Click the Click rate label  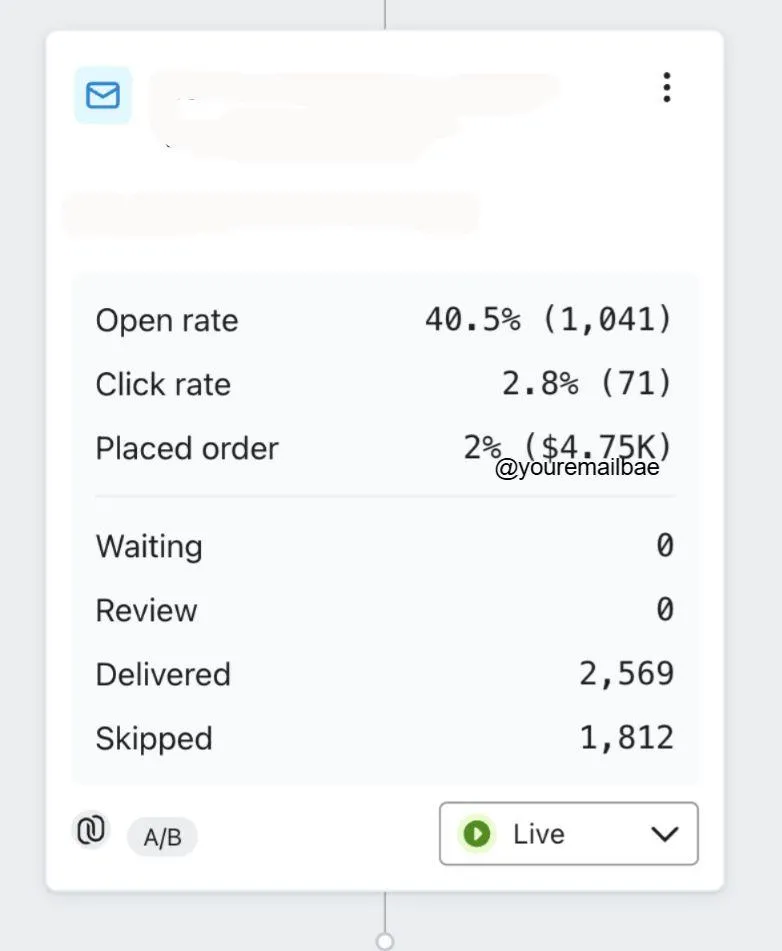click(x=163, y=385)
